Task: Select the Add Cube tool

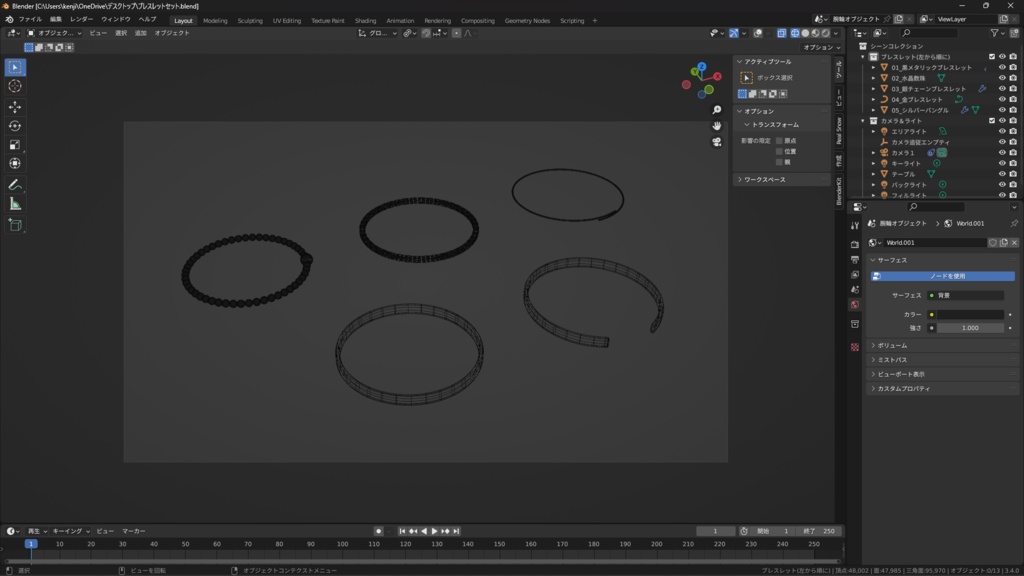Action: click(15, 225)
